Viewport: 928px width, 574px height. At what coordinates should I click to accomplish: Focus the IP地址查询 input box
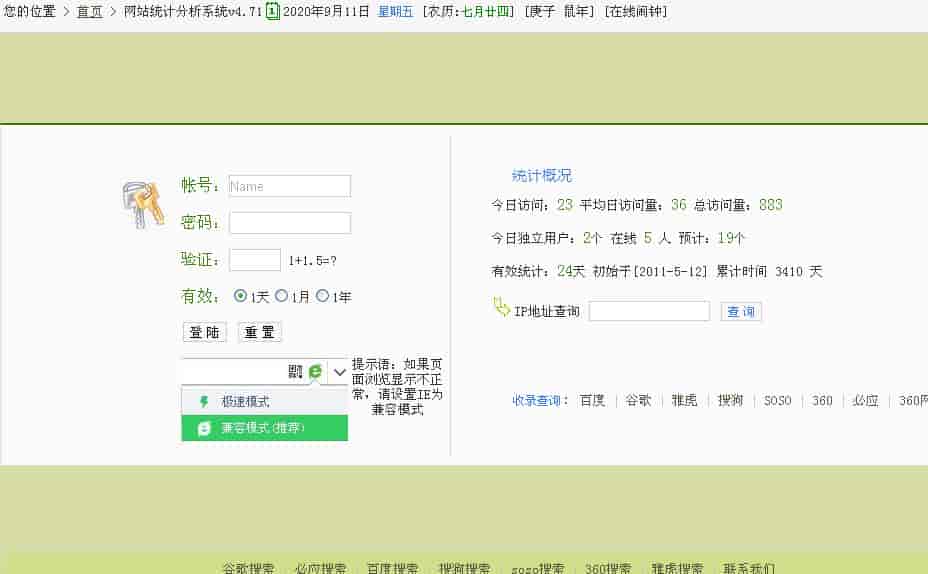(x=649, y=311)
